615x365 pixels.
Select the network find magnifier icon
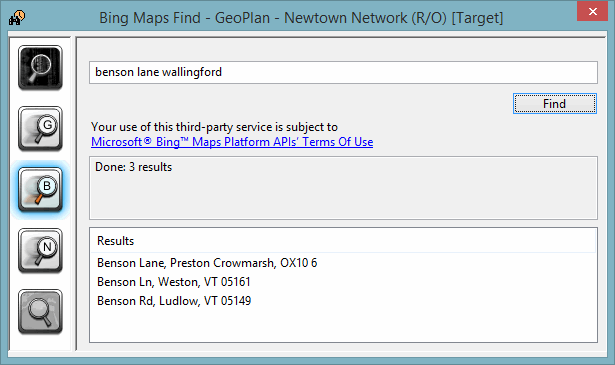click(40, 67)
